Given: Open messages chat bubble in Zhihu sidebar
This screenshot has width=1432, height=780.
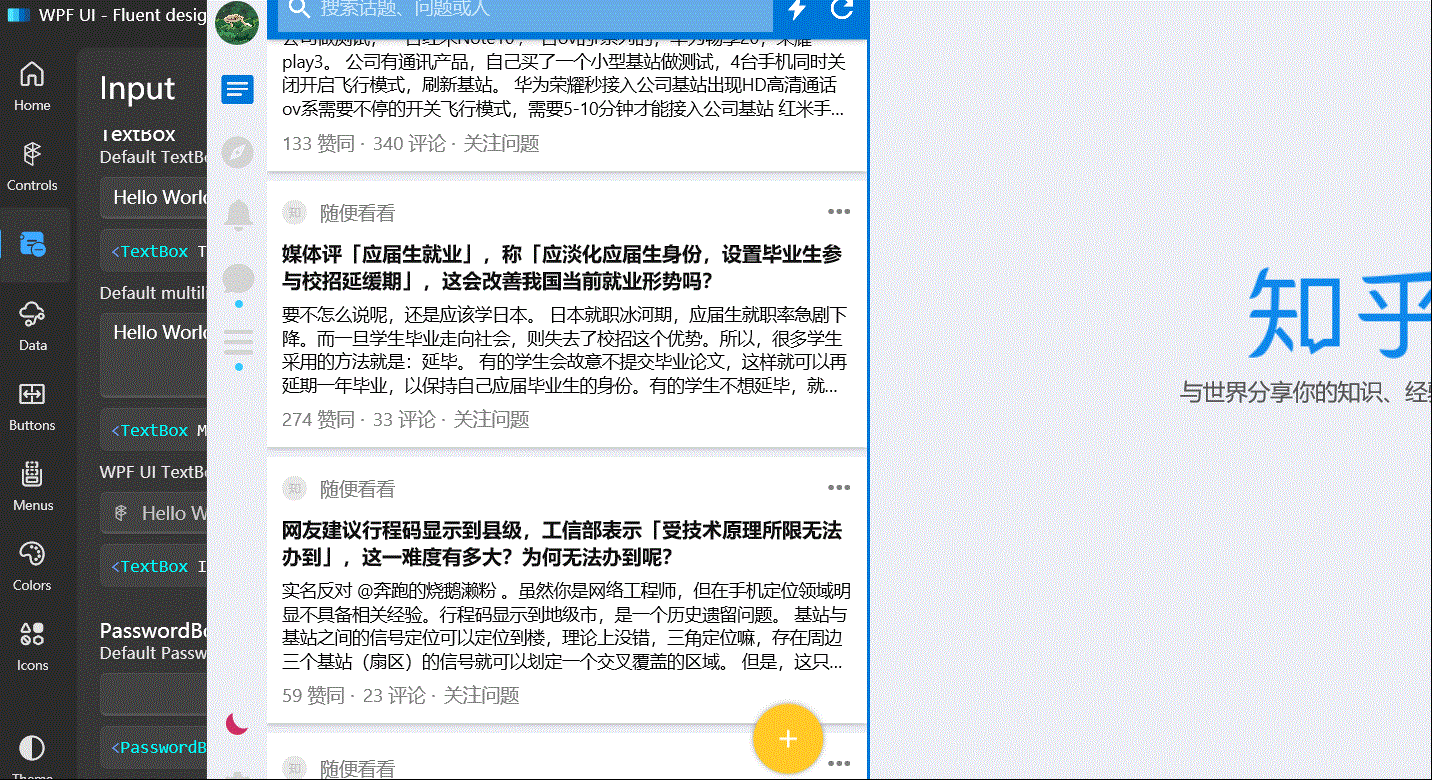Looking at the screenshot, I should 238,278.
